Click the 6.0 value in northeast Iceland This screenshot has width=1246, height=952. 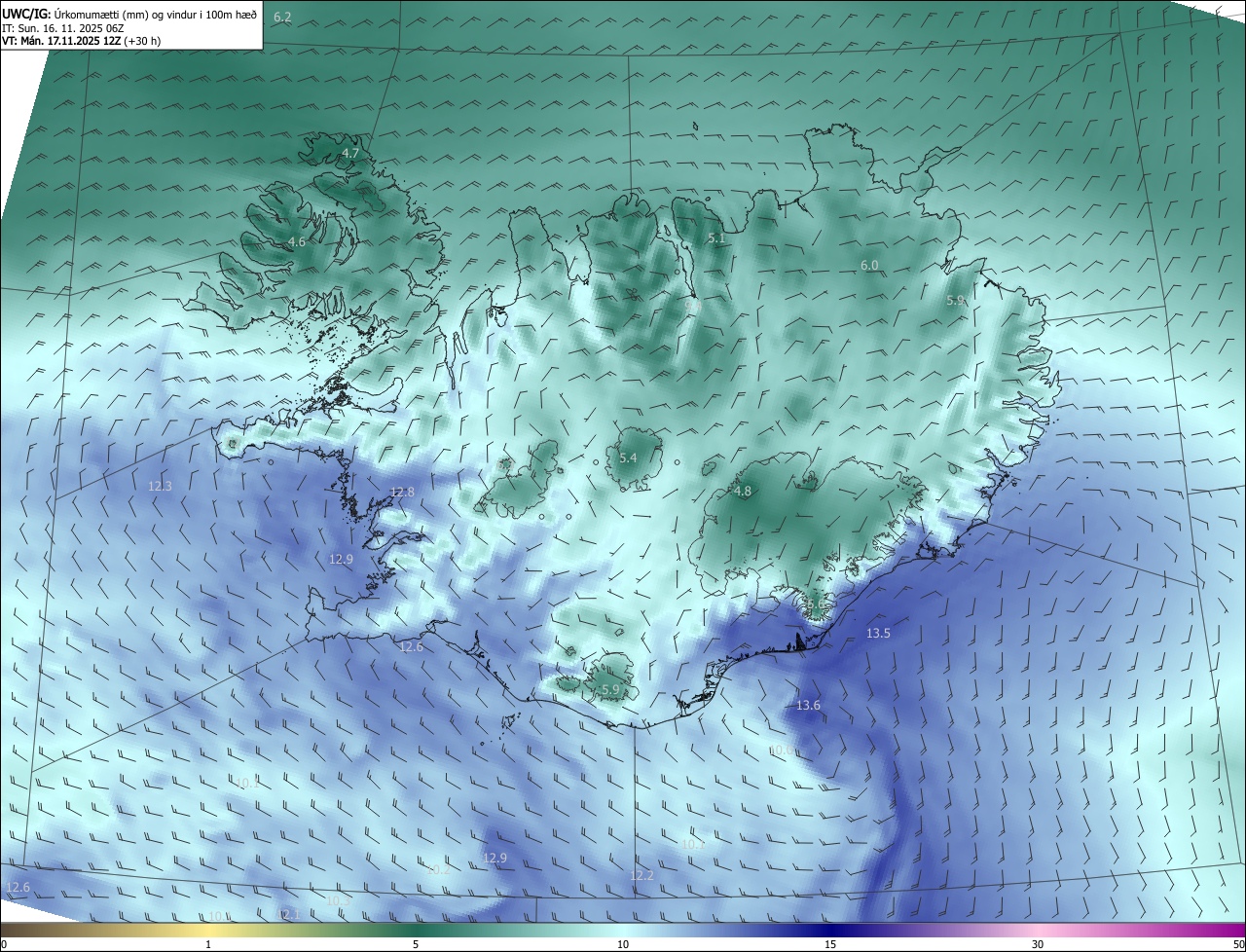click(869, 265)
